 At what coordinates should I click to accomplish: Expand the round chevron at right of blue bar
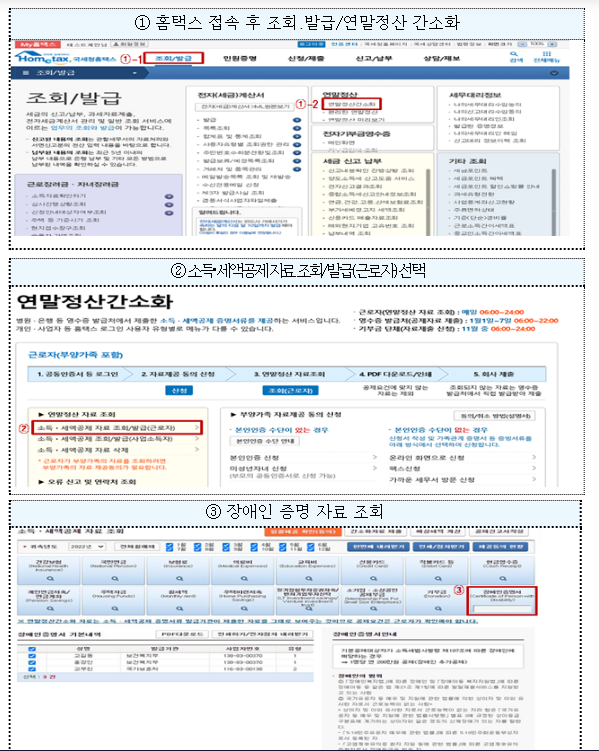click(554, 73)
